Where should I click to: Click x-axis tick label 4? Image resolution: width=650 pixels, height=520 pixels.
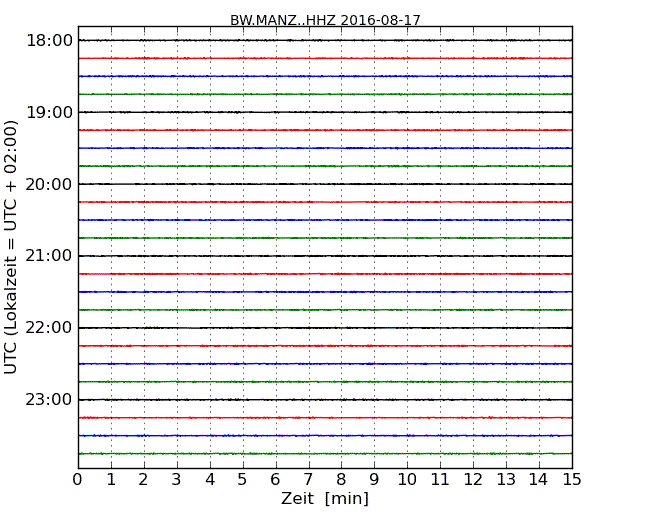coord(210,480)
